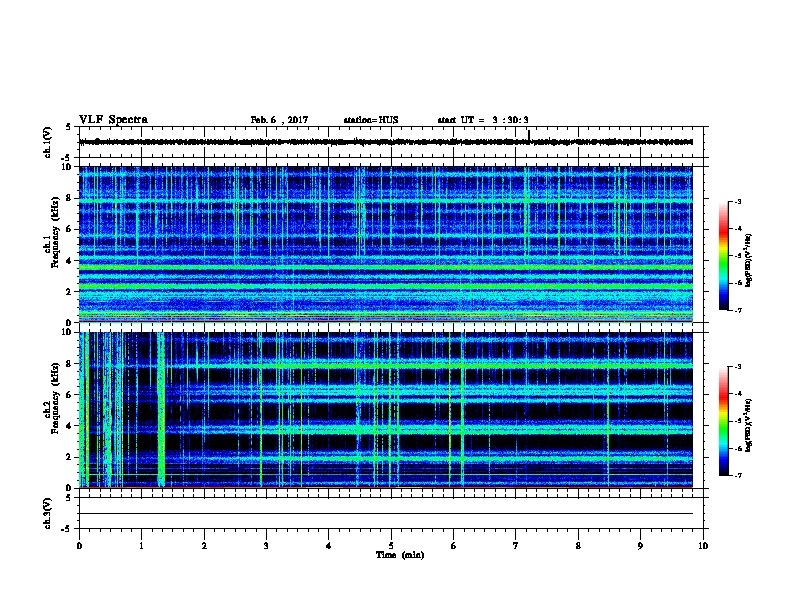Click the green band near 7.8 kHz in ch.2

(386, 365)
